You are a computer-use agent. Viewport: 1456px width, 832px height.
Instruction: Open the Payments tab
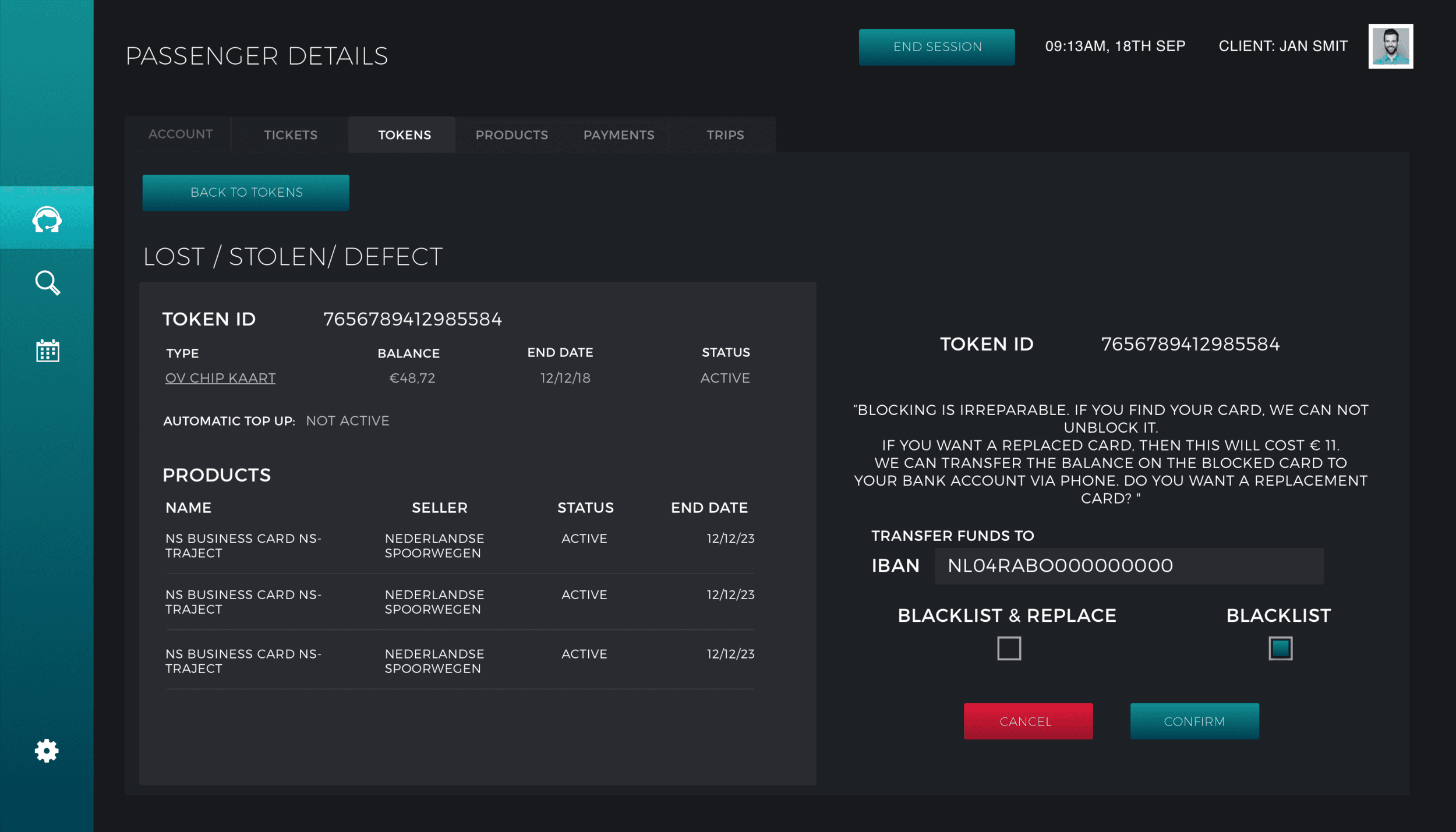[619, 135]
